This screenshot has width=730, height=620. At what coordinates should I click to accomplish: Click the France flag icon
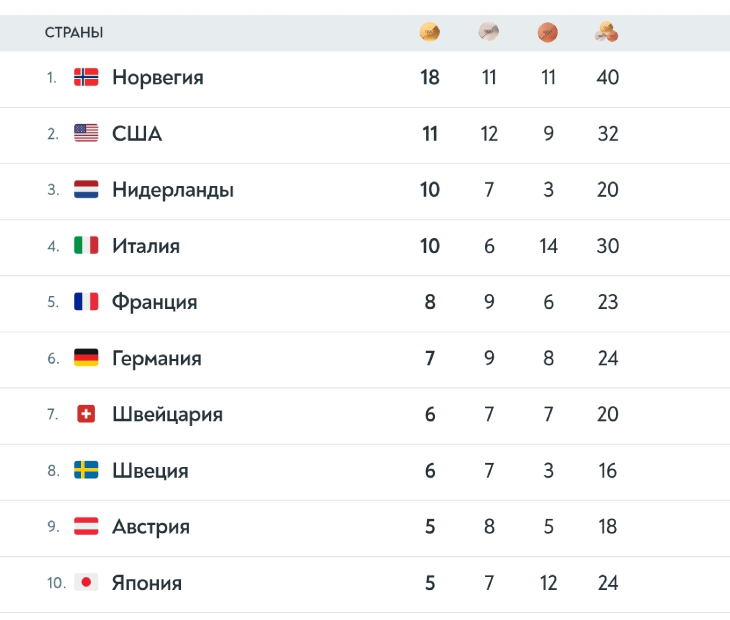click(x=86, y=301)
